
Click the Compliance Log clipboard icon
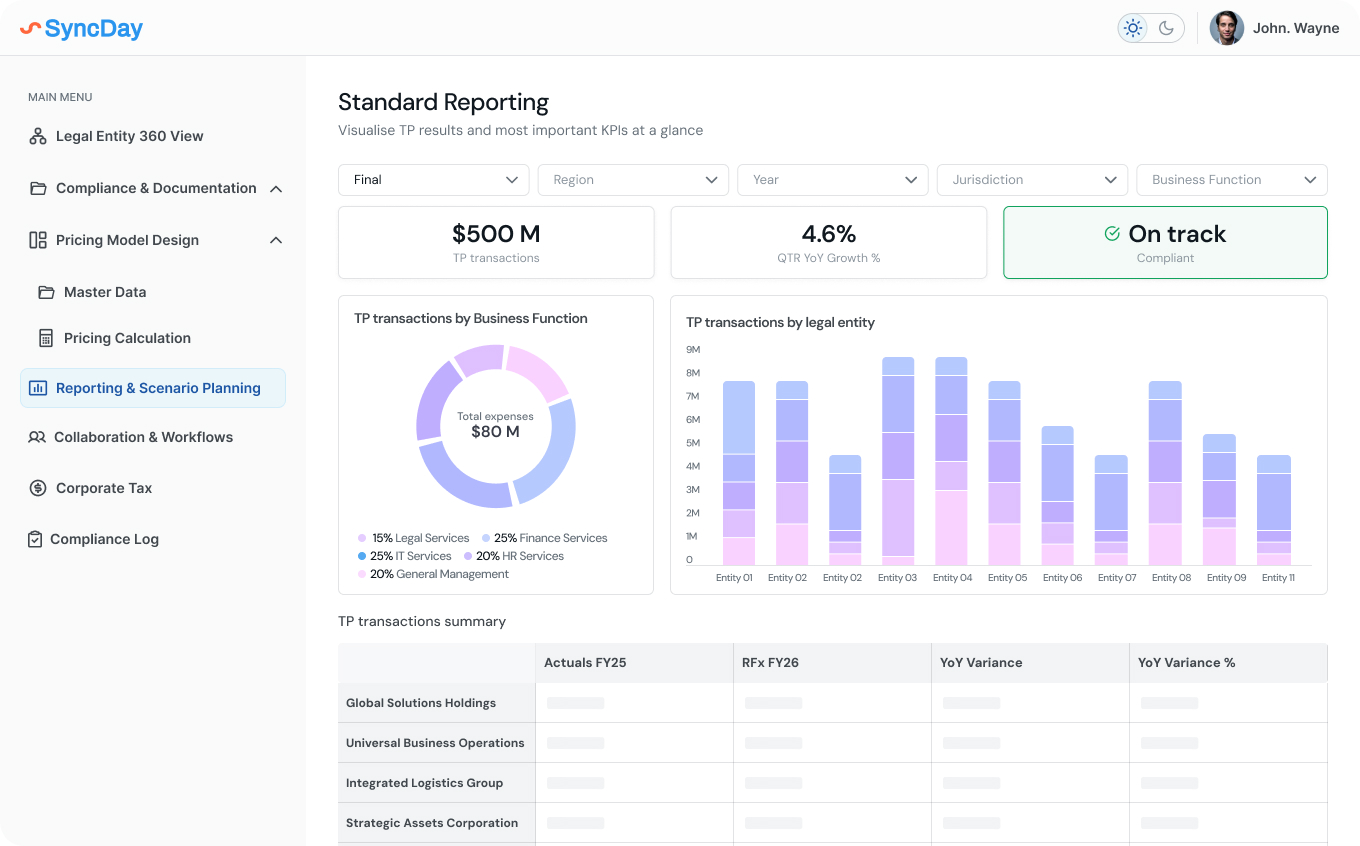click(x=35, y=539)
